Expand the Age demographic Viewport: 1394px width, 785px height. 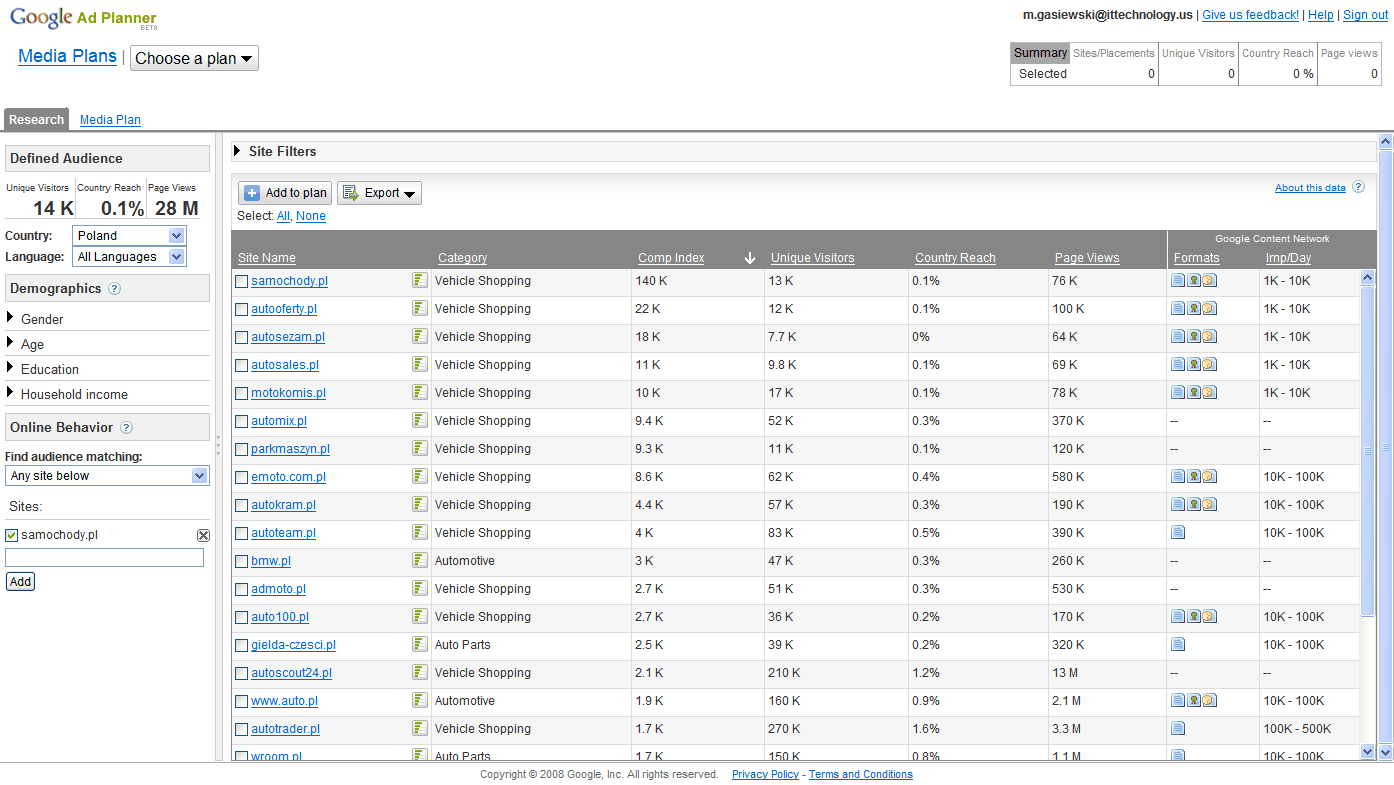click(x=10, y=343)
